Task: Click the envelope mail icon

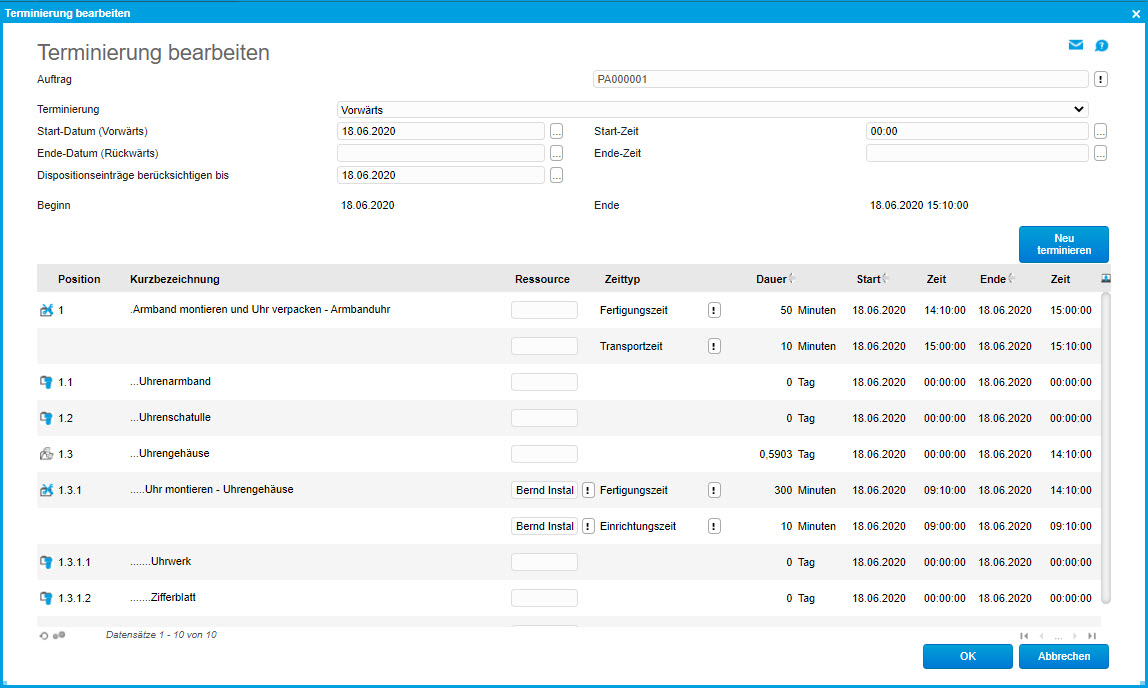Action: point(1076,45)
